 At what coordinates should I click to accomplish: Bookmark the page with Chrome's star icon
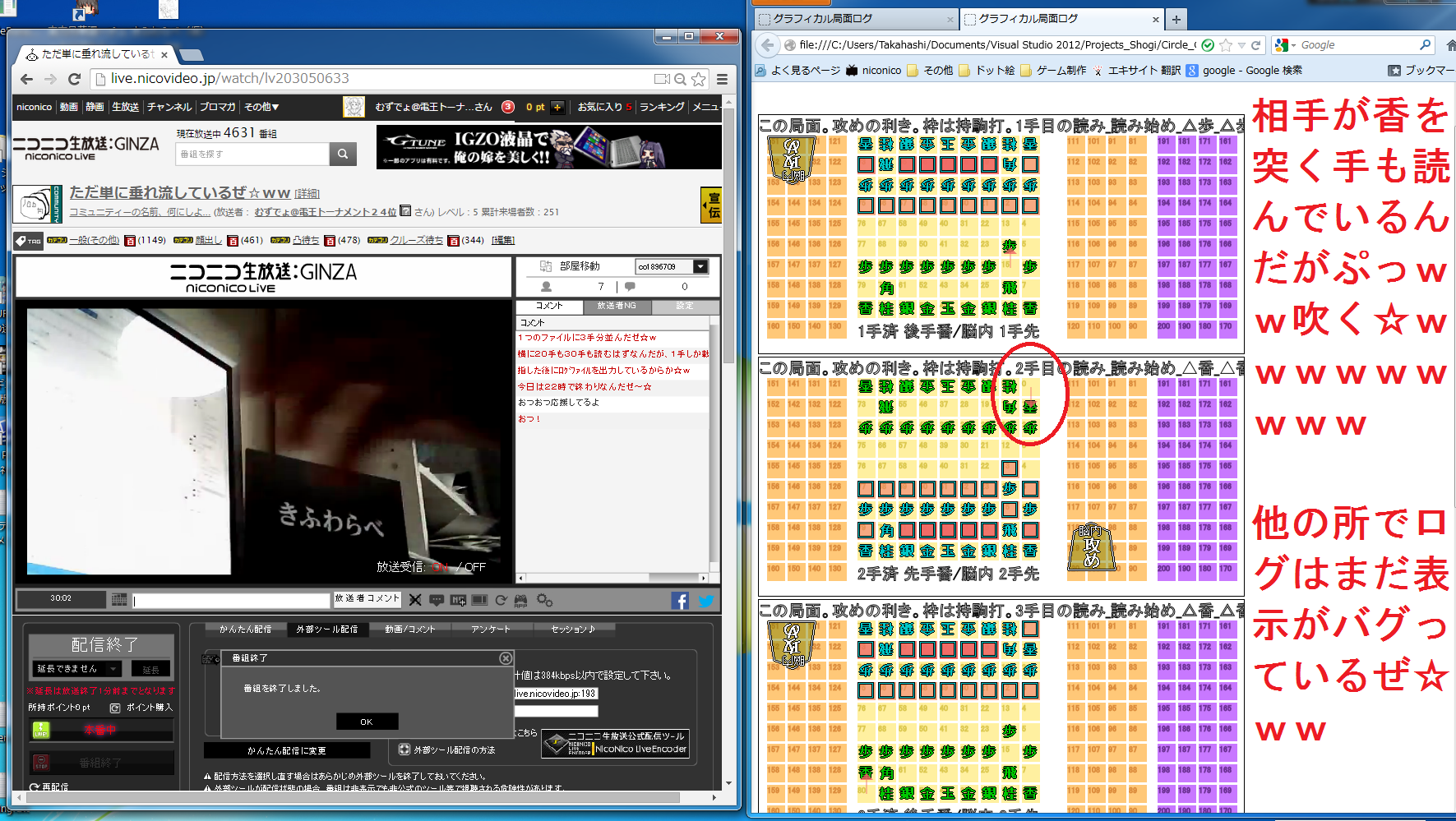[x=699, y=79]
